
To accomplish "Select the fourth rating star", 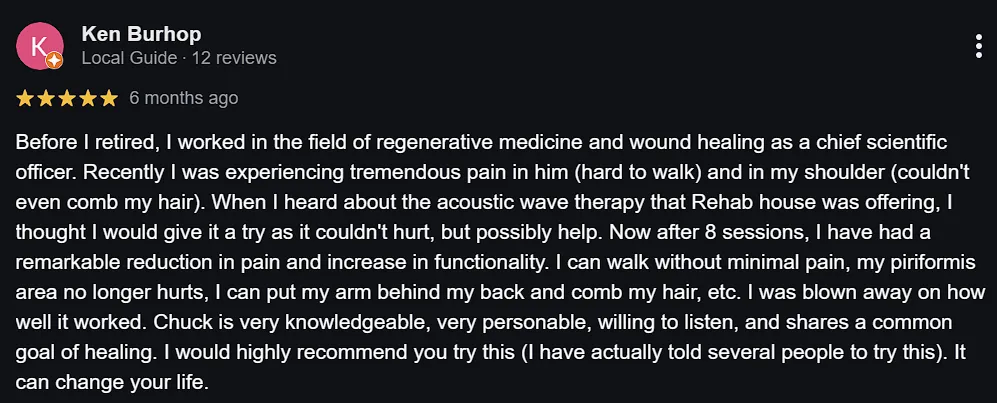I will (x=88, y=98).
